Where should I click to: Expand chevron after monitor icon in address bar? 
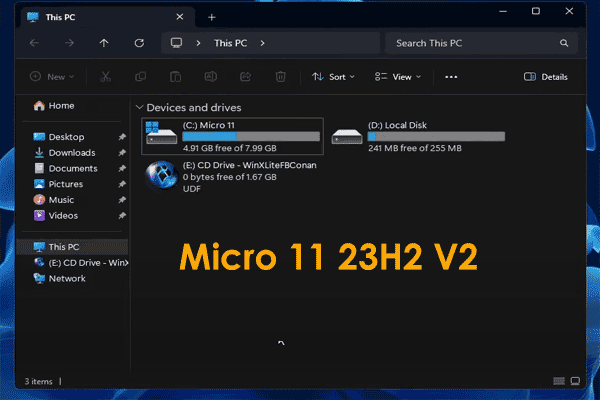tap(198, 43)
